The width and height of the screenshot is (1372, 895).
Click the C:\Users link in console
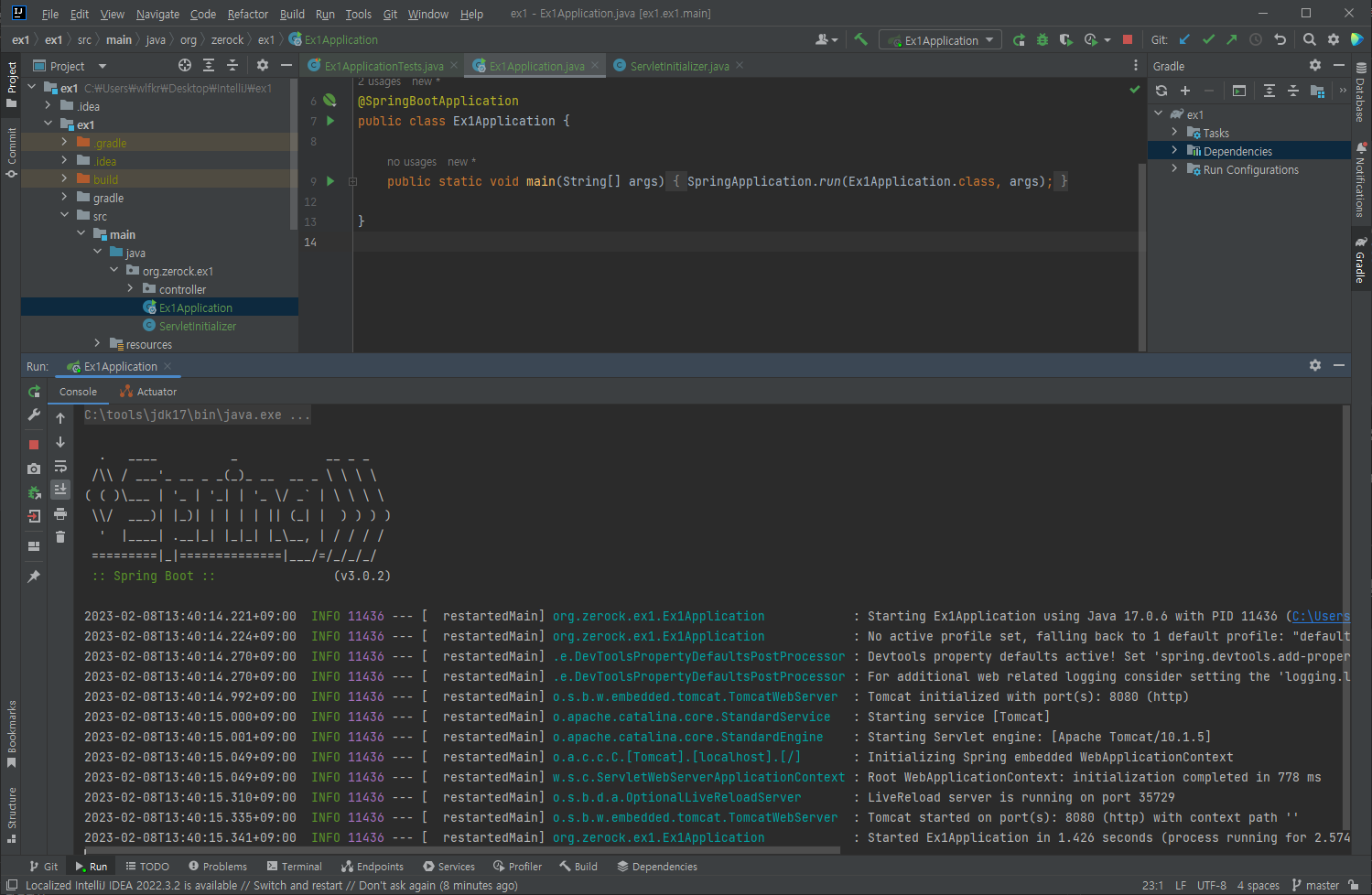click(1321, 616)
